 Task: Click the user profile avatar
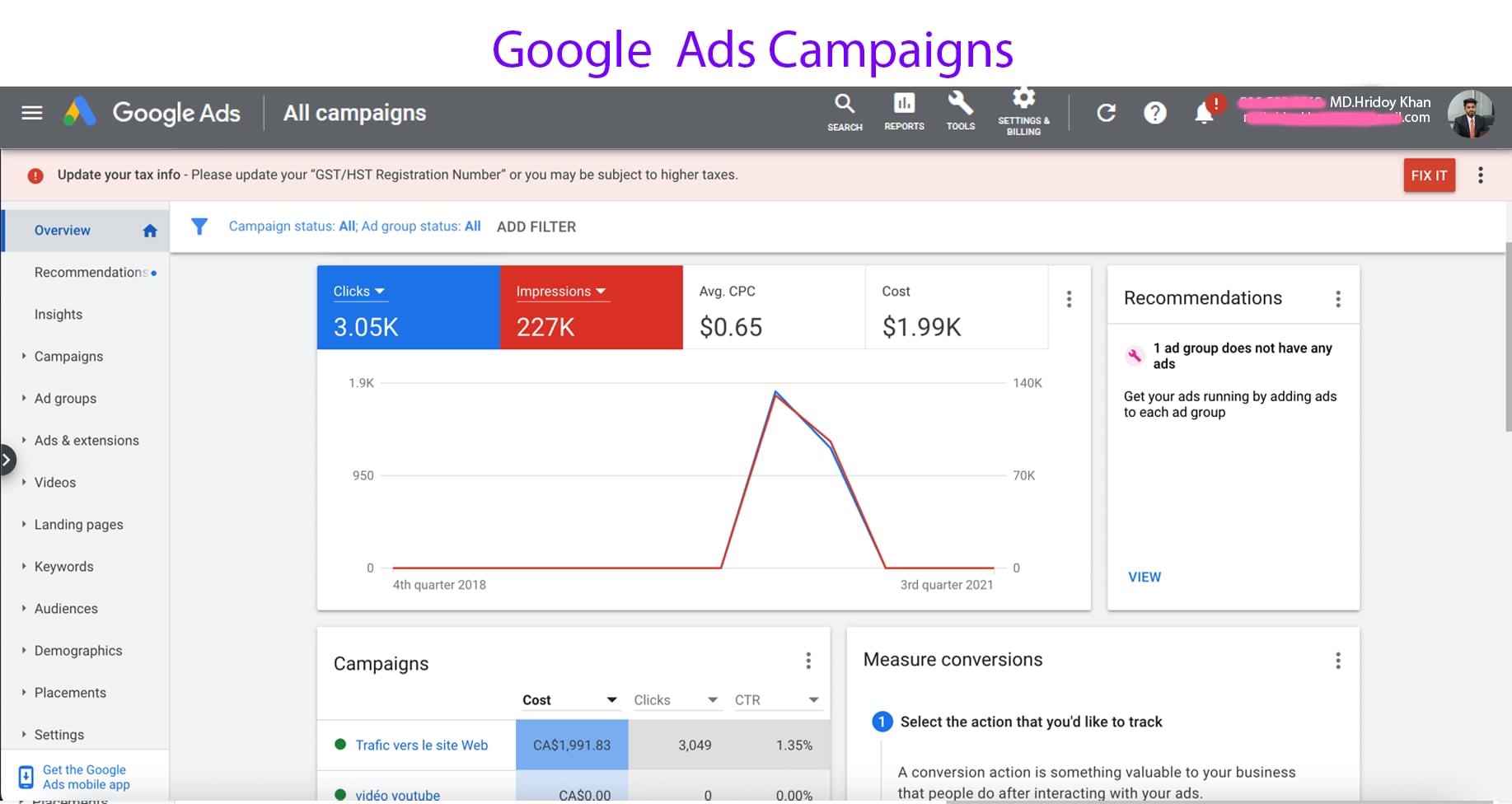(x=1471, y=114)
